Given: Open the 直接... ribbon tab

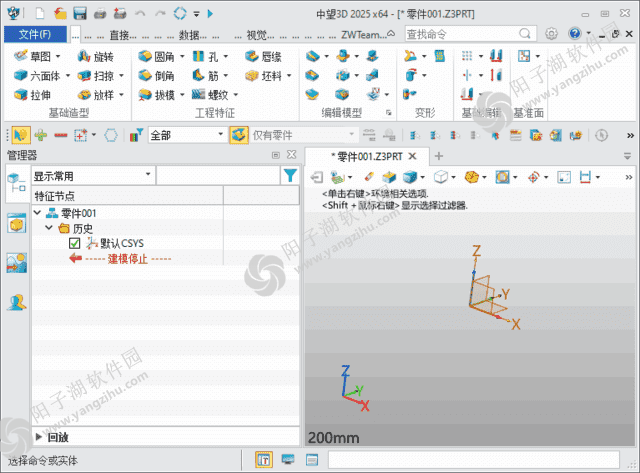Looking at the screenshot, I should [x=123, y=35].
